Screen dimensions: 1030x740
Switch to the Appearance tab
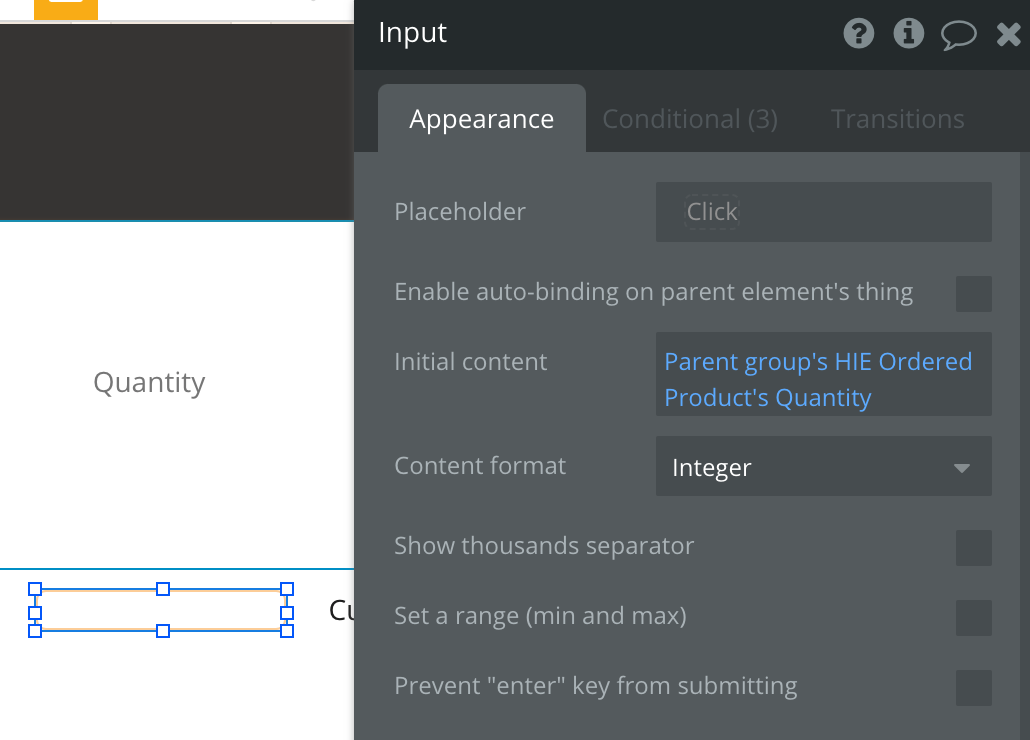pos(481,120)
